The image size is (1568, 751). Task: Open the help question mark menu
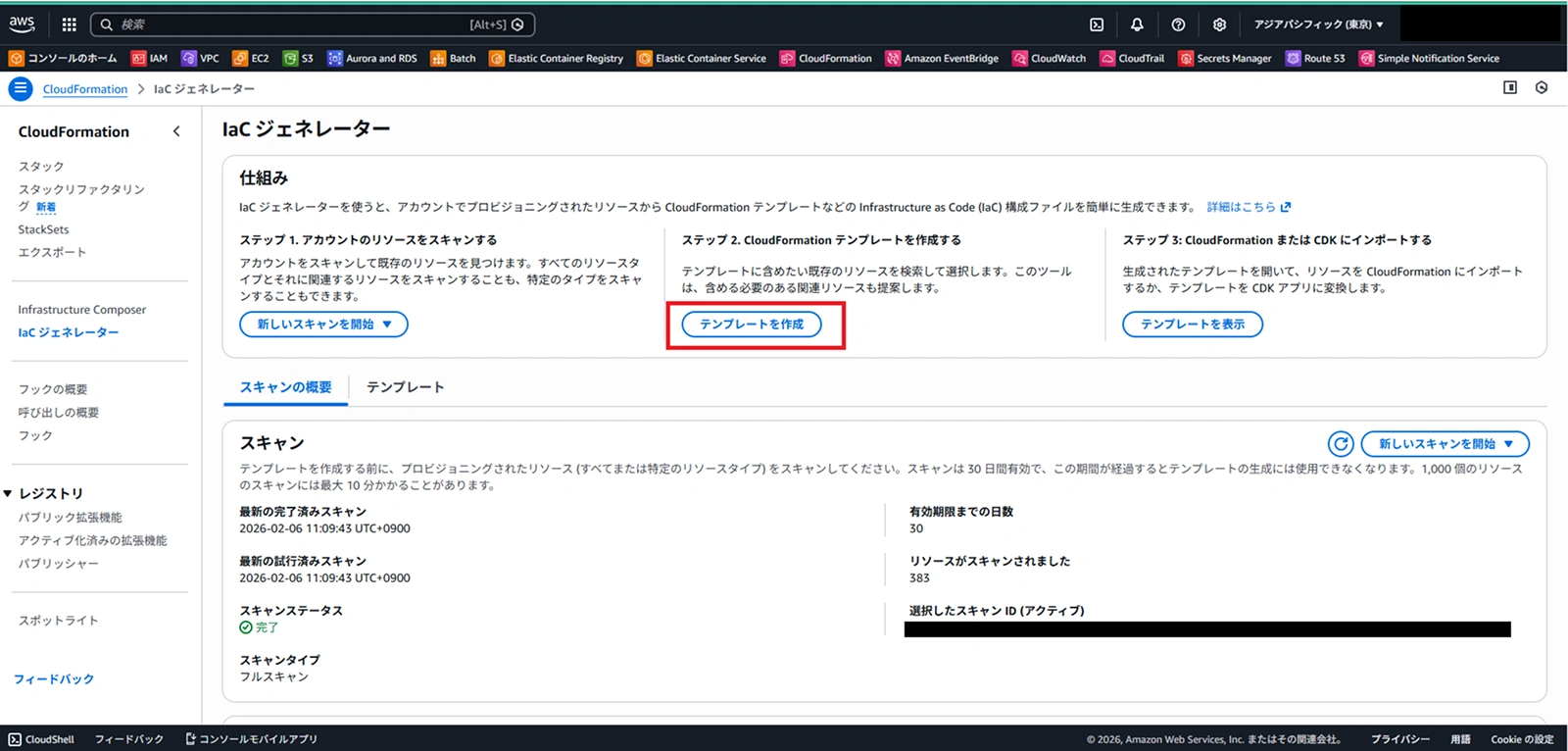[x=1178, y=25]
